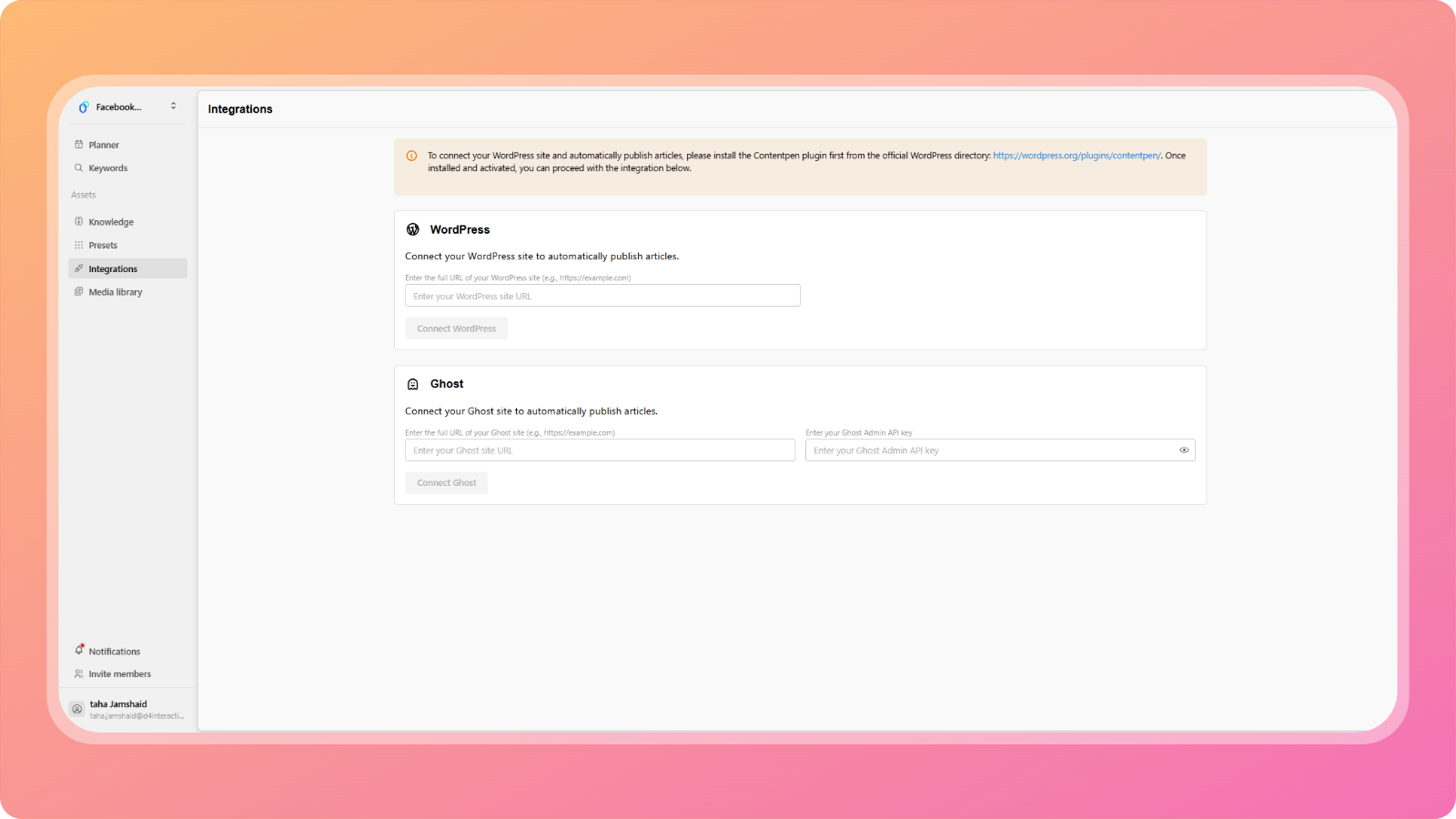The image size is (1456, 819).
Task: Click the Keywords search icon
Action: (x=79, y=167)
